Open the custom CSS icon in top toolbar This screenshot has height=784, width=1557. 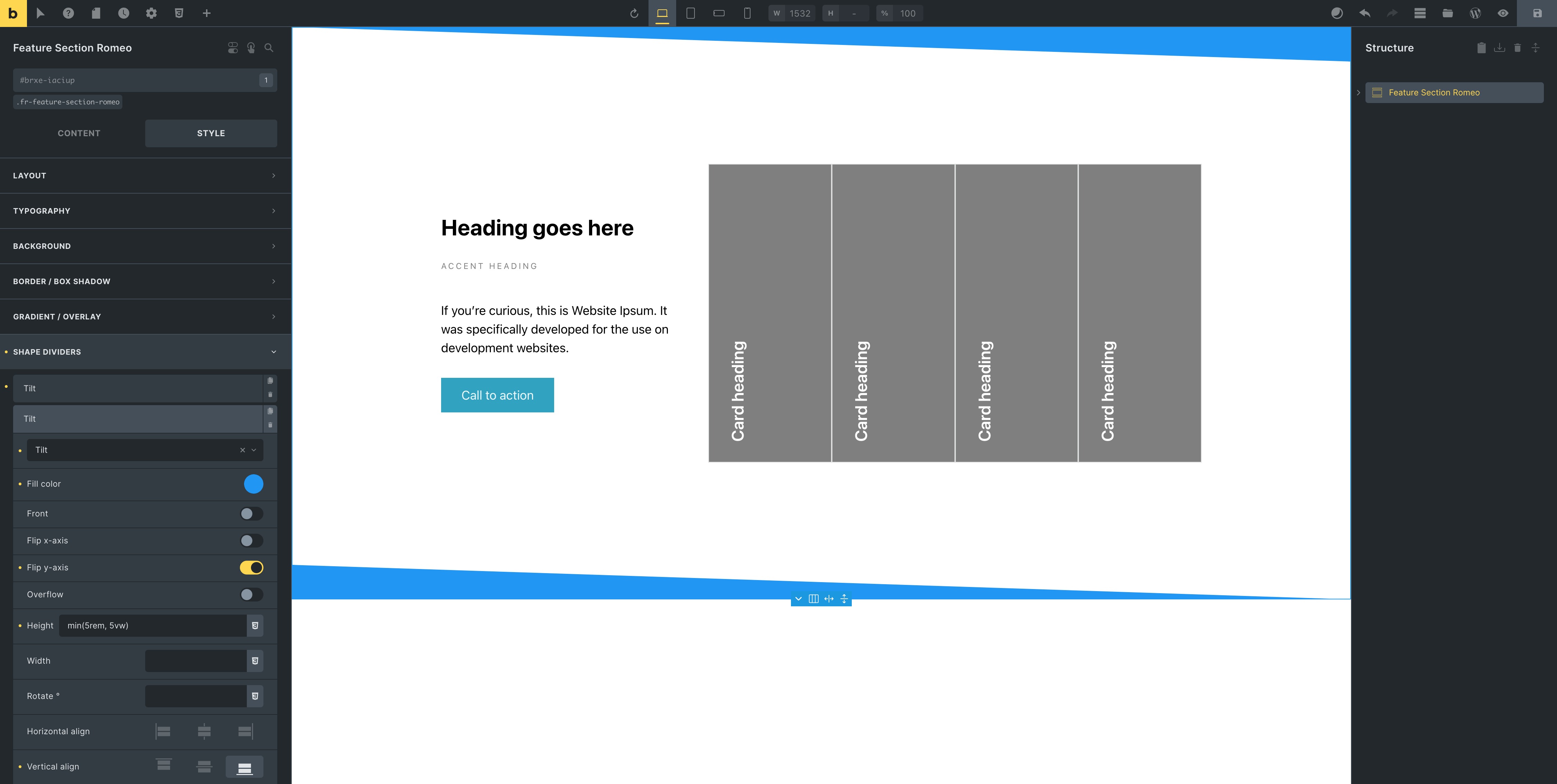pos(179,13)
